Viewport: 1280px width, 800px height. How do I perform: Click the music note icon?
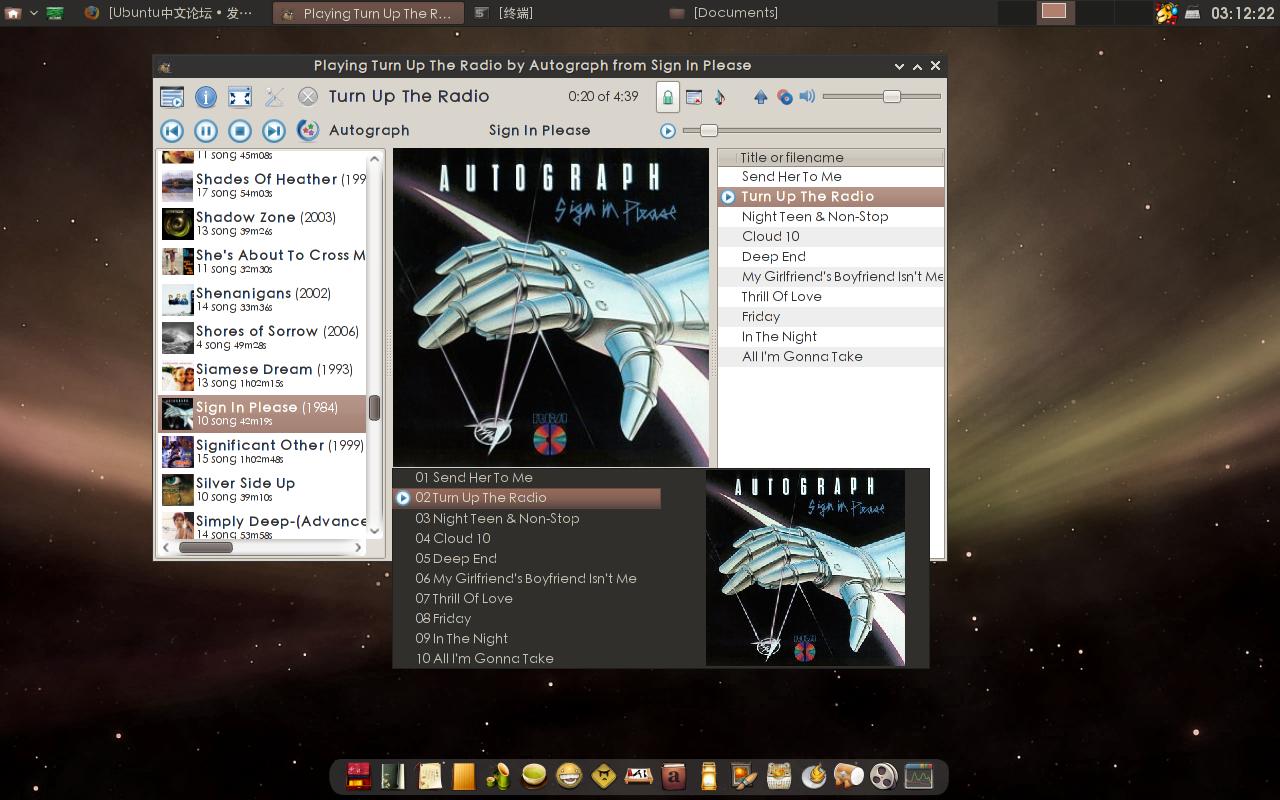719,97
